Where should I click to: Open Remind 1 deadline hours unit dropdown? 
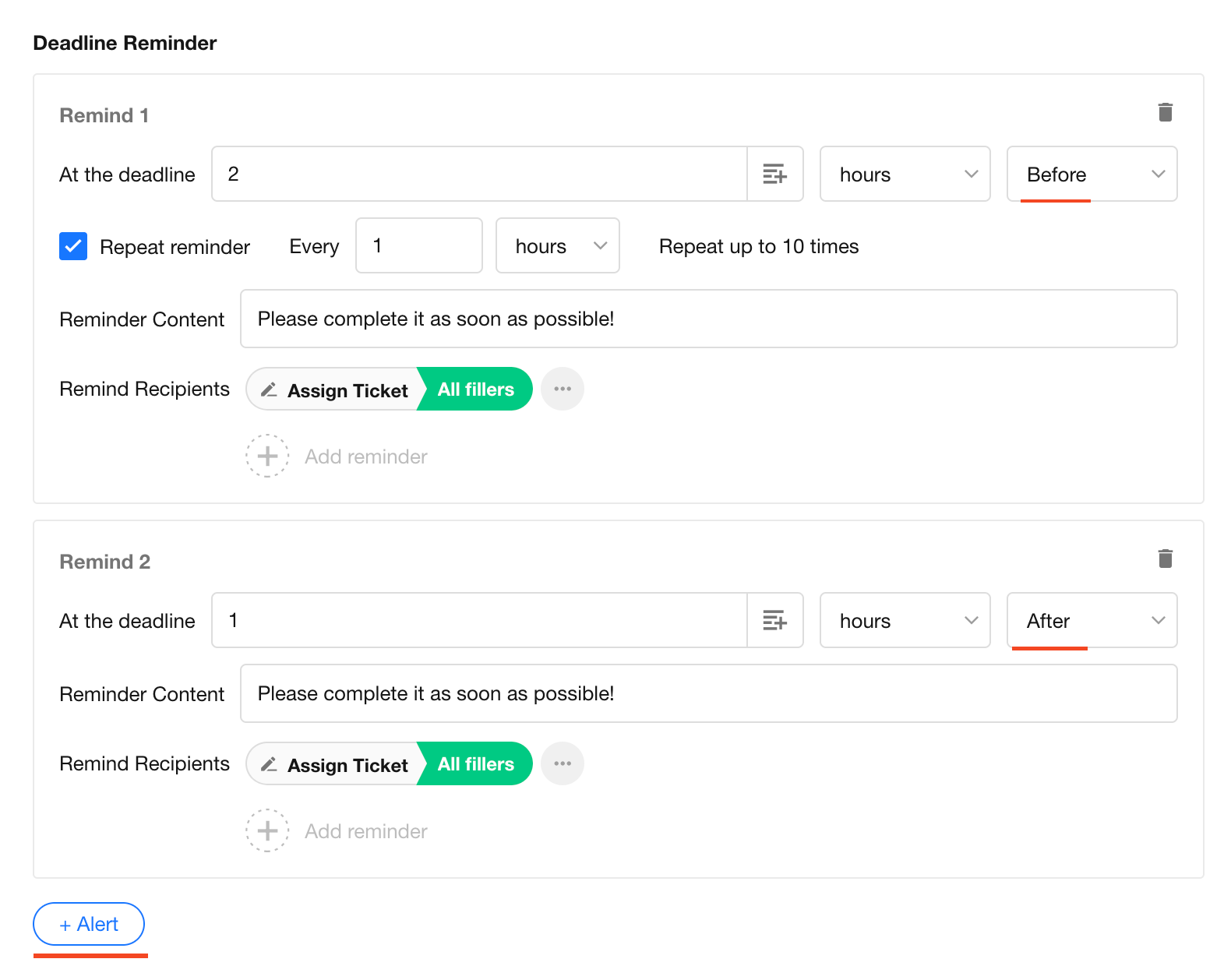pos(905,174)
